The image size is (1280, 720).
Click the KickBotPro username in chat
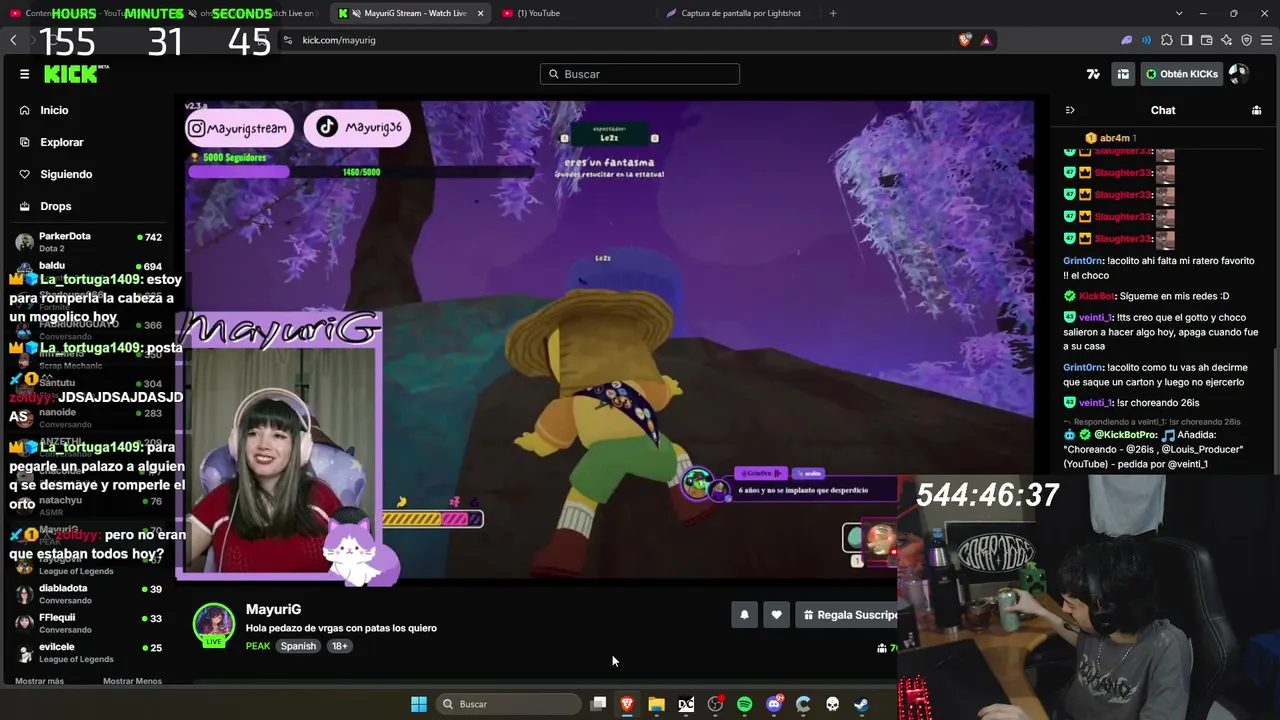[1125, 435]
